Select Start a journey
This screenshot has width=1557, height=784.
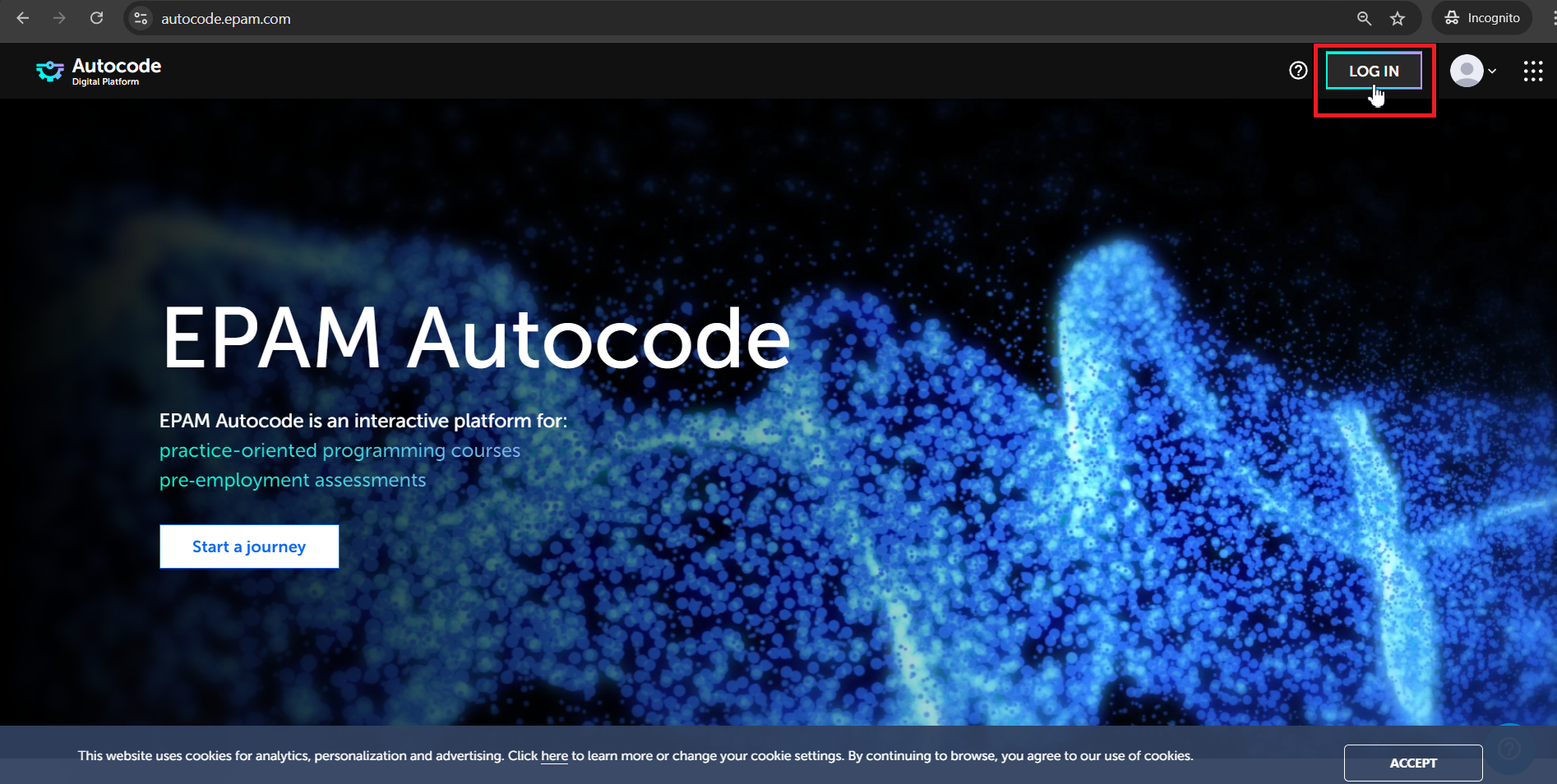pos(248,546)
